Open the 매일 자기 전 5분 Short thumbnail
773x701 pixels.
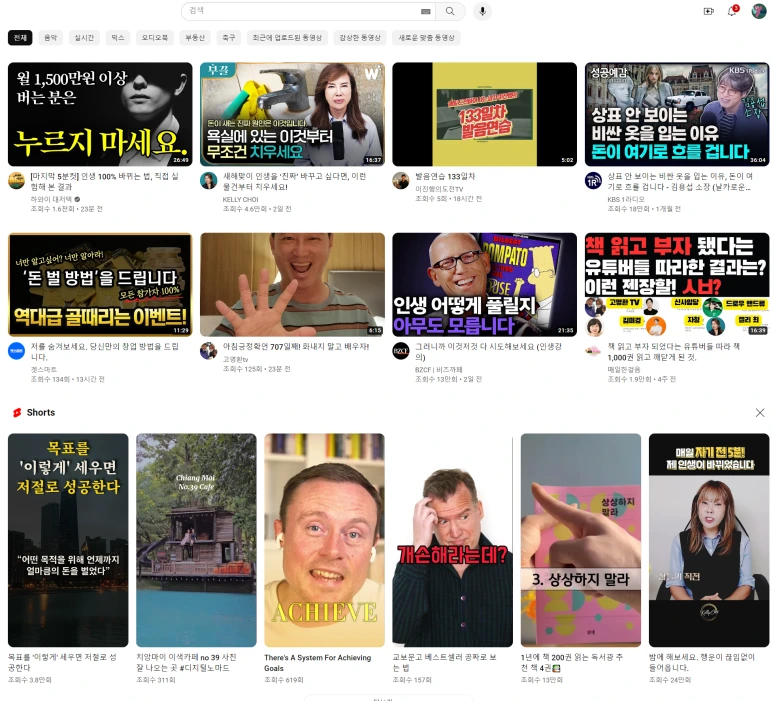(709, 540)
